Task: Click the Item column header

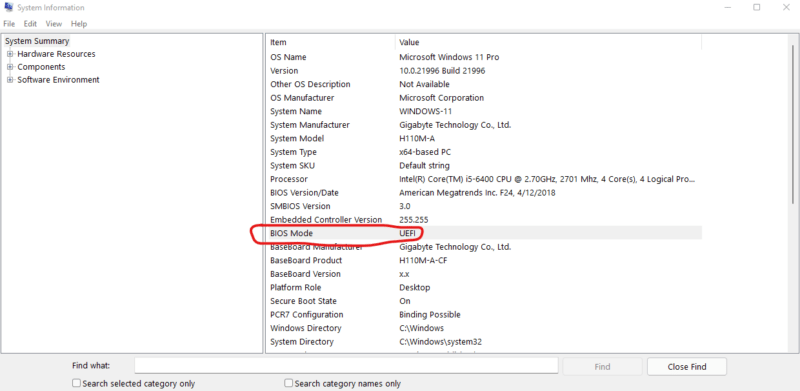Action: [331, 42]
